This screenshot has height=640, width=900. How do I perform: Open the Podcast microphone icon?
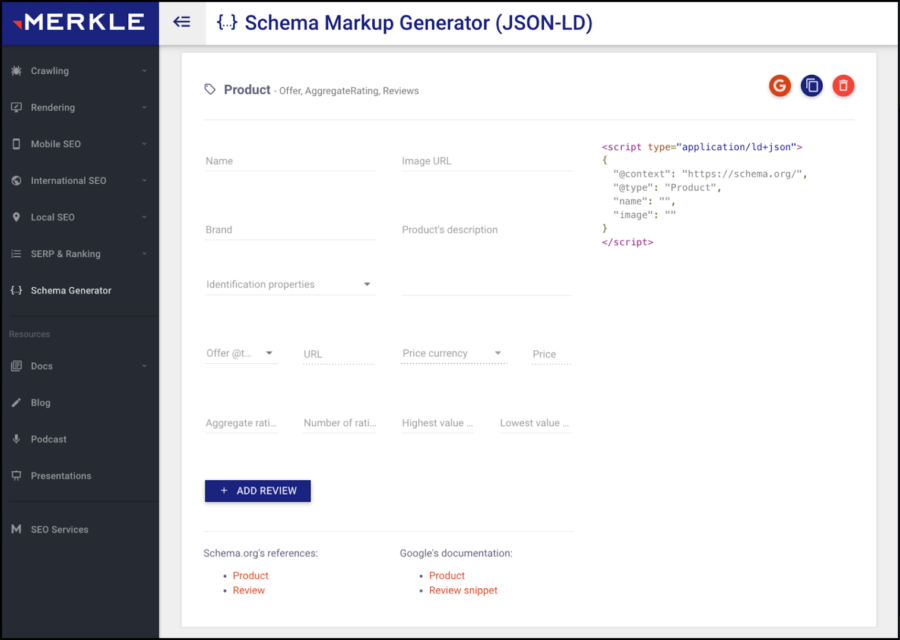(18, 439)
